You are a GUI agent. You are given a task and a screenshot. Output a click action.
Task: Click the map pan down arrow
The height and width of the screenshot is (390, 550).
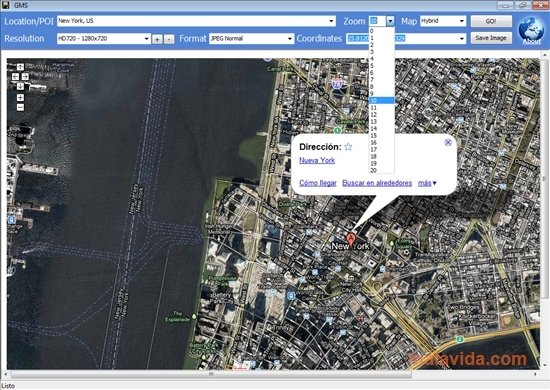[x=20, y=86]
